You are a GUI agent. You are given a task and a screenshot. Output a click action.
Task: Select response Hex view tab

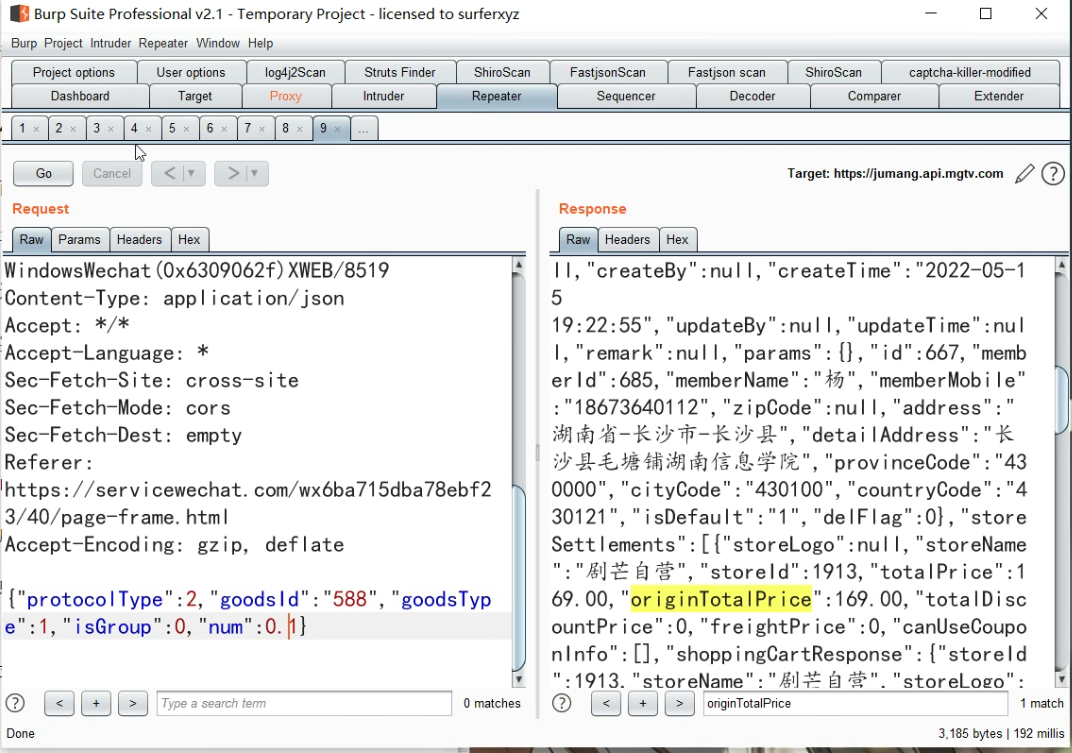tap(678, 239)
